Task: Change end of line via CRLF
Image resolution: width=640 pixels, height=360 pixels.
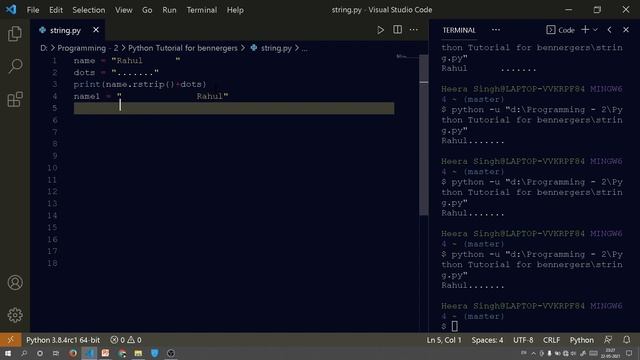Action: (x=551, y=340)
